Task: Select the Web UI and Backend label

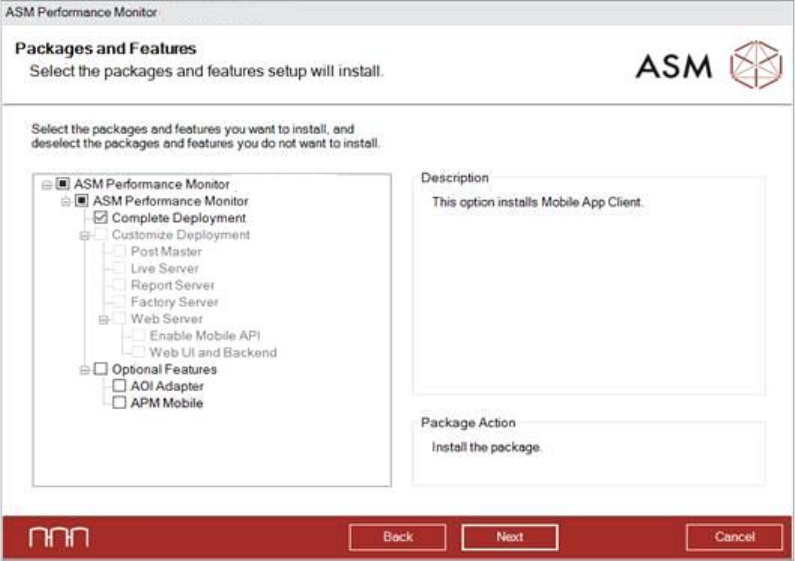Action: pos(213,352)
